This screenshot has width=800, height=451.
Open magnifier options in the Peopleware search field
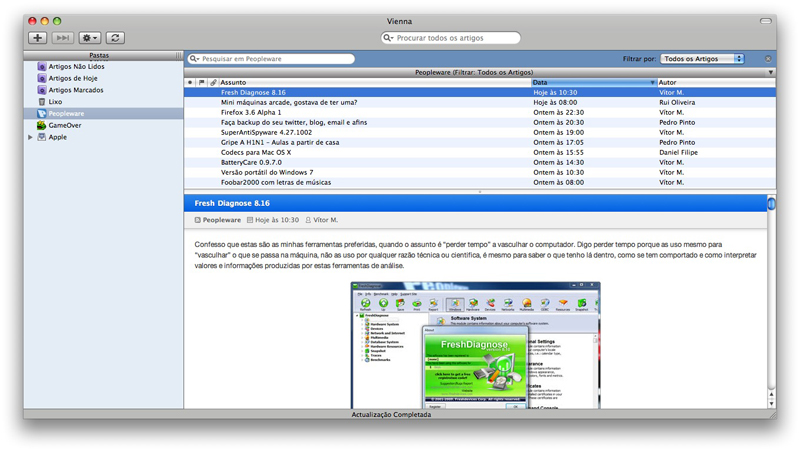(194, 59)
